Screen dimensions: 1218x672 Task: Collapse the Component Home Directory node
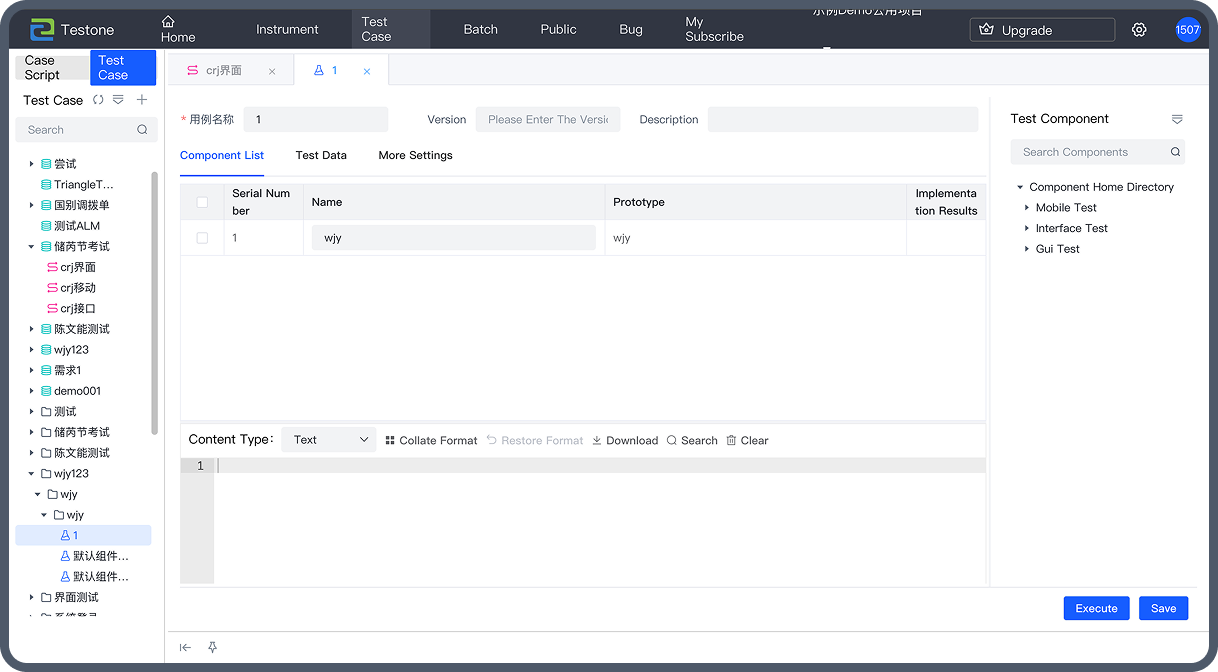pyautogui.click(x=1020, y=187)
